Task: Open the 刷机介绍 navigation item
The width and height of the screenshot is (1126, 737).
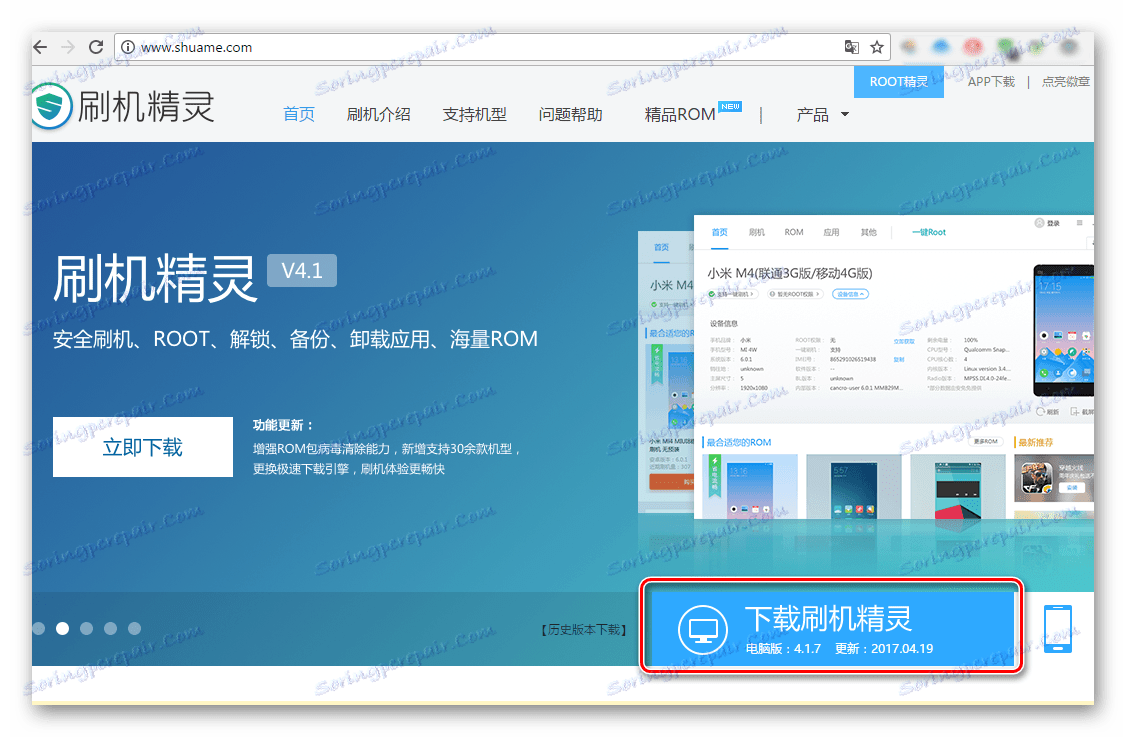Action: pos(378,114)
